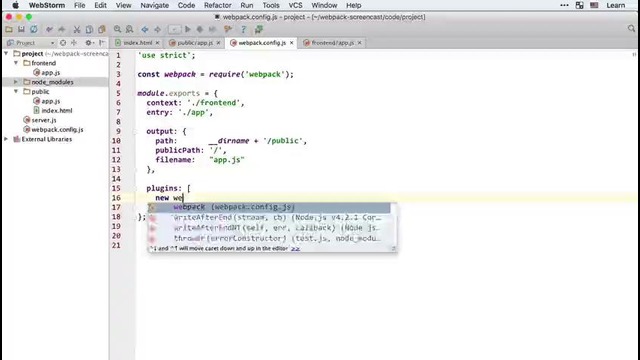
Task: Open the Apple menu
Action: (16, 5)
